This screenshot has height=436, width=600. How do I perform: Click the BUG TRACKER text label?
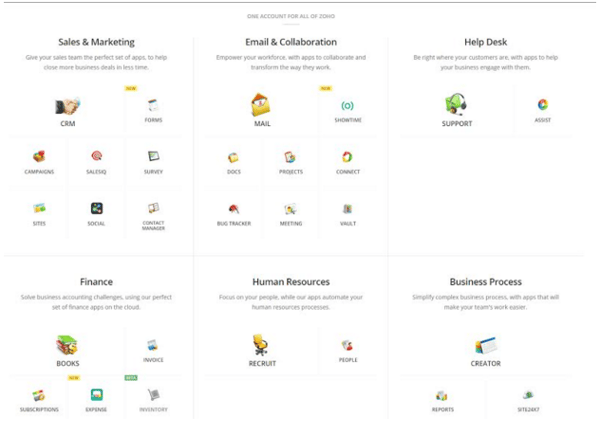tap(234, 224)
